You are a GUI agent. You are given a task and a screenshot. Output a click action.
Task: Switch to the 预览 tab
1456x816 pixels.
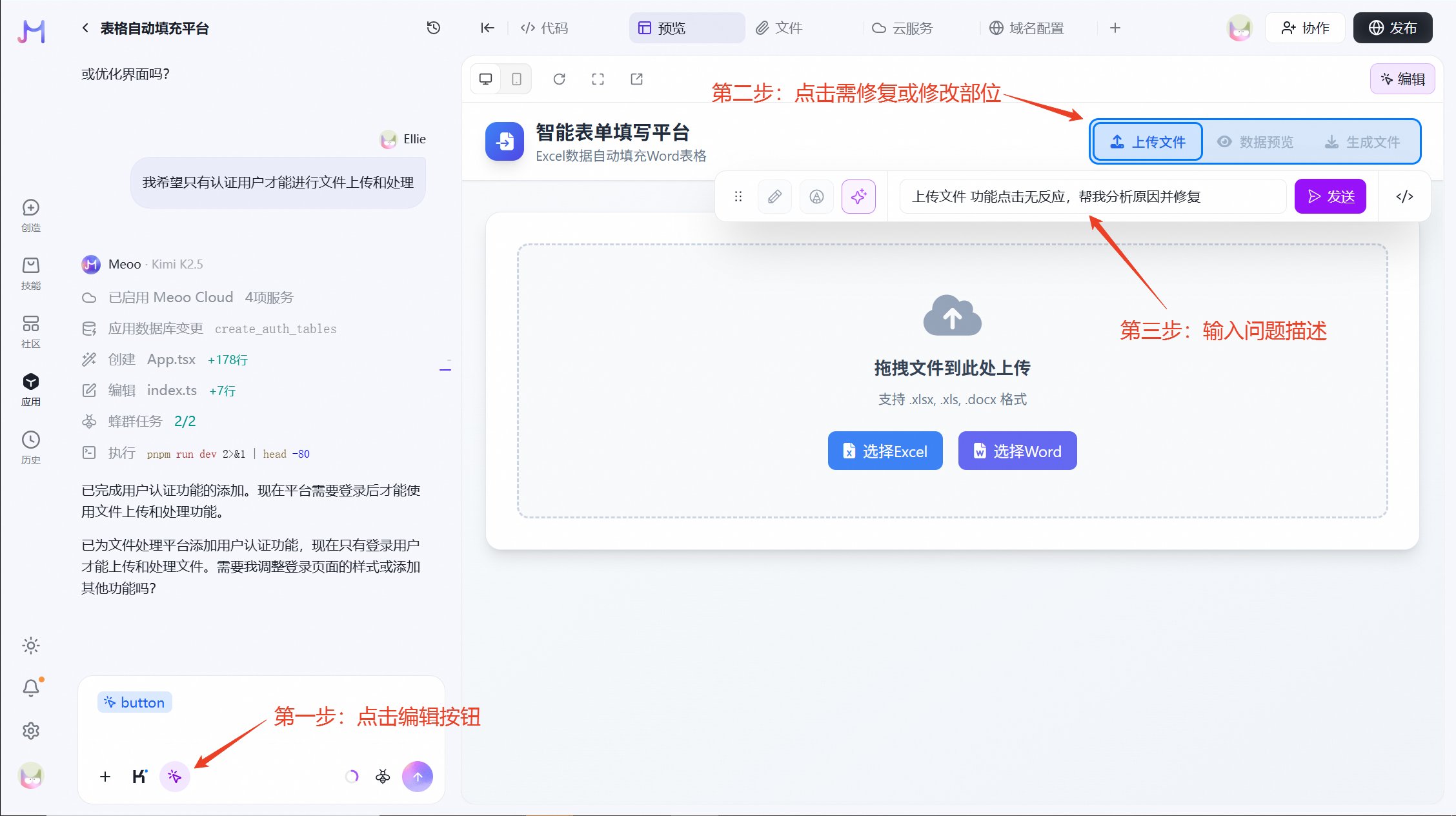[x=687, y=28]
